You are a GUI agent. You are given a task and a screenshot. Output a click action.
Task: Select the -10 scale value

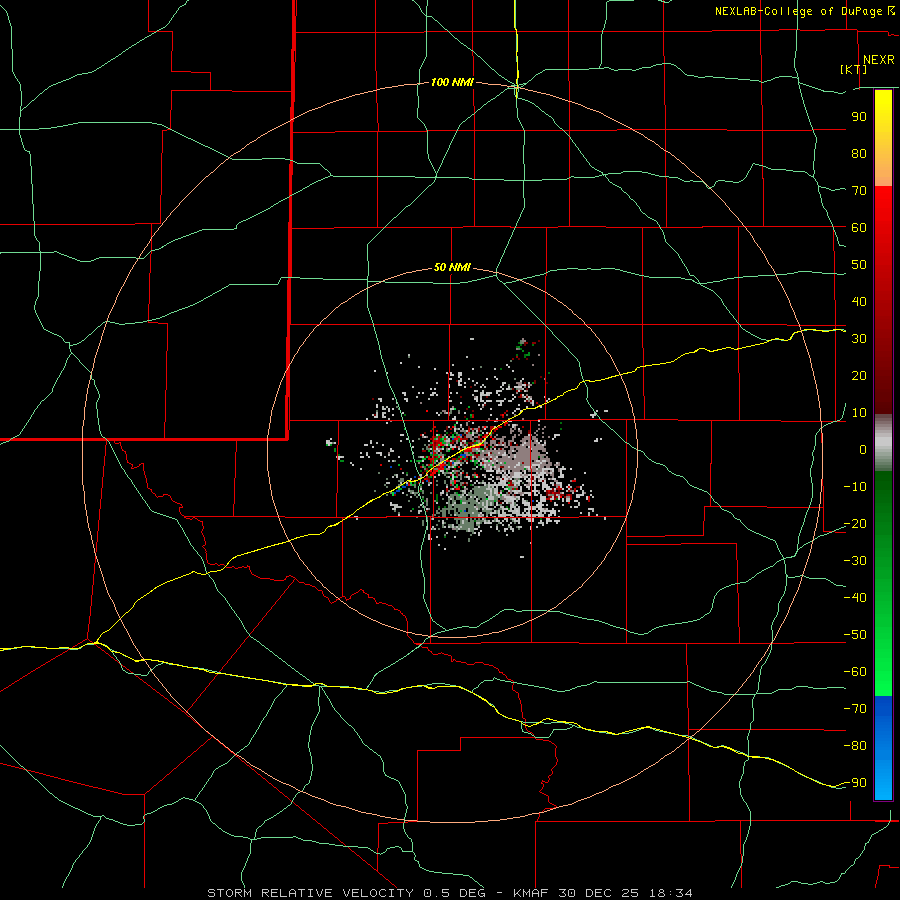[855, 487]
